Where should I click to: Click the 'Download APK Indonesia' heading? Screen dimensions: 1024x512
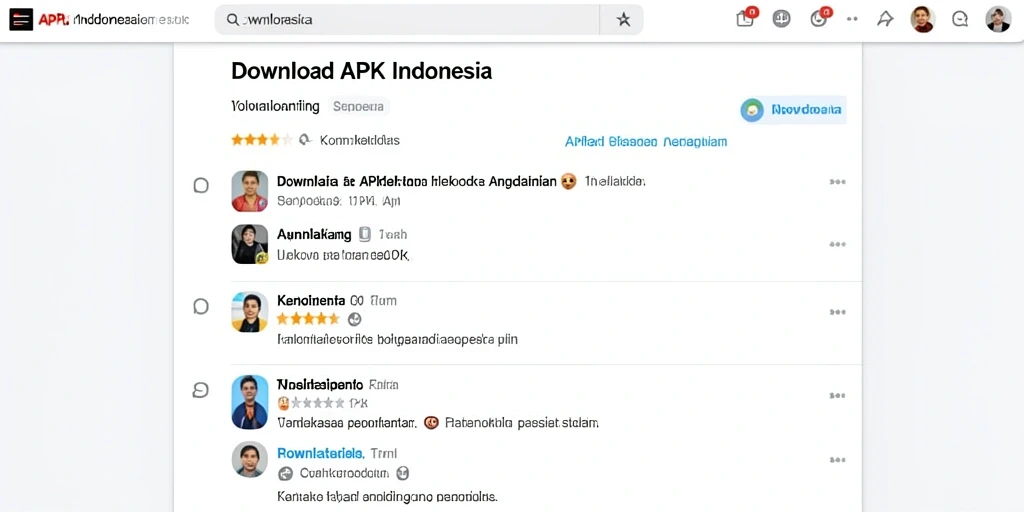pyautogui.click(x=361, y=71)
